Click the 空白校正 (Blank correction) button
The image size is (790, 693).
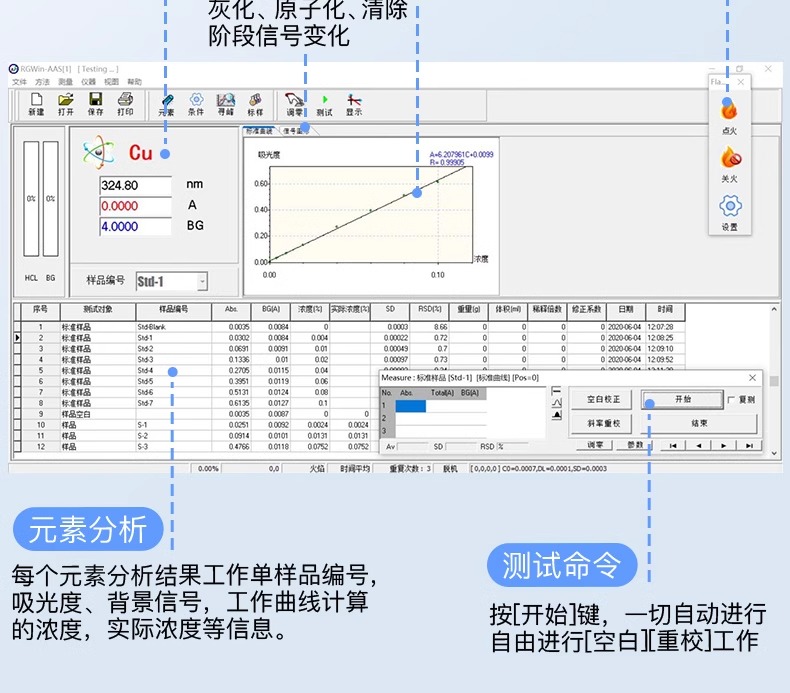click(x=603, y=399)
